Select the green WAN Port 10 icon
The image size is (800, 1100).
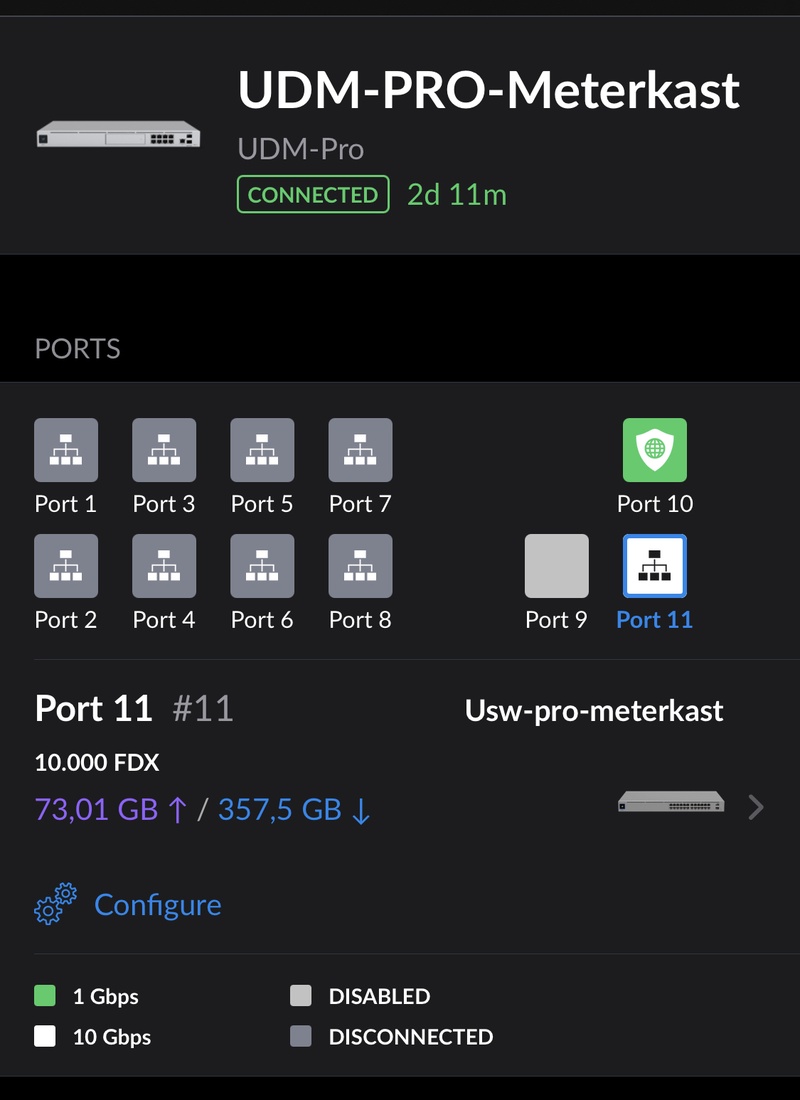pyautogui.click(x=654, y=450)
